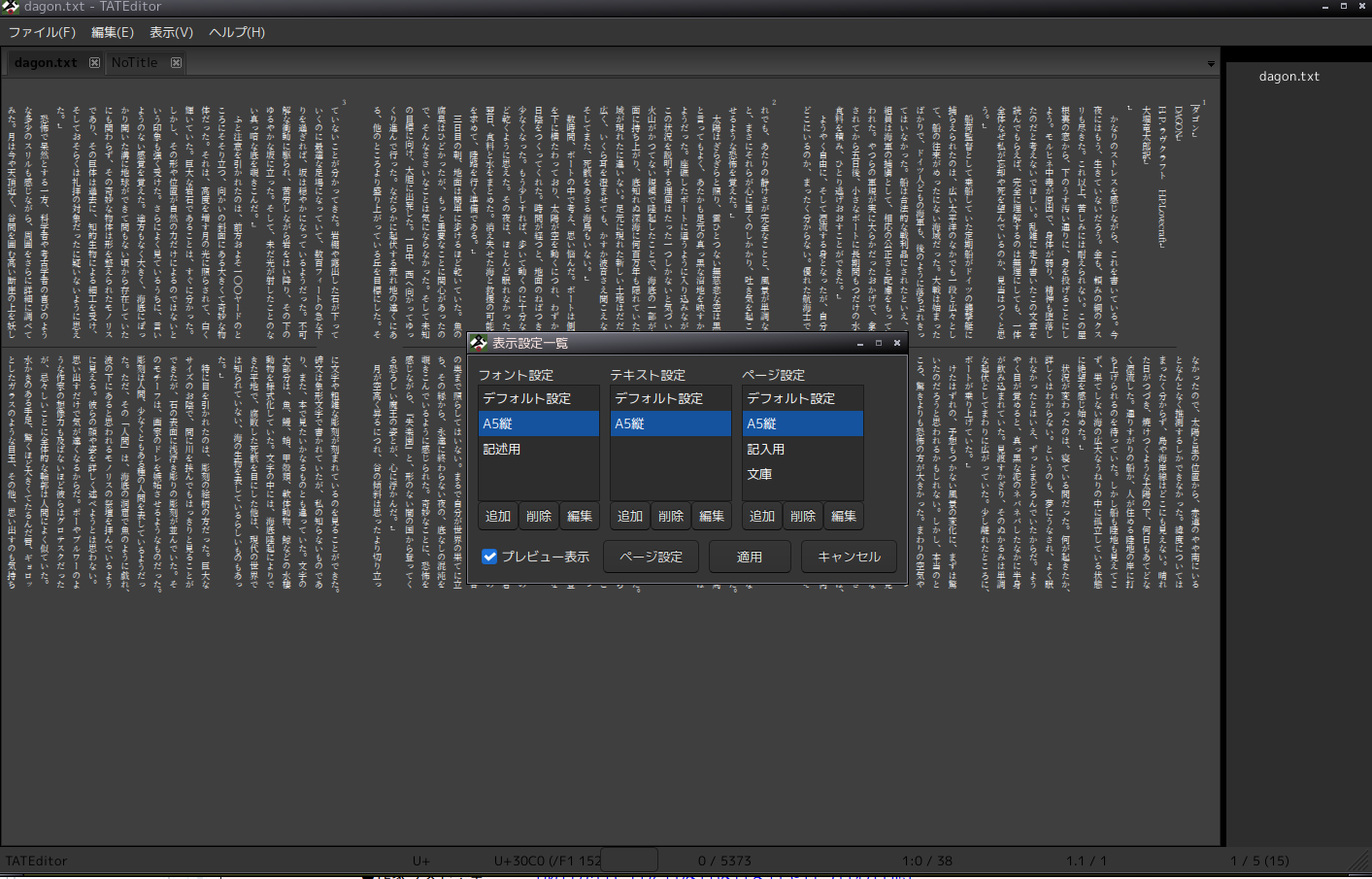Select 記入用 in the ページ設定 list
Viewport: 1372px width, 879px height.
pyautogui.click(x=803, y=449)
